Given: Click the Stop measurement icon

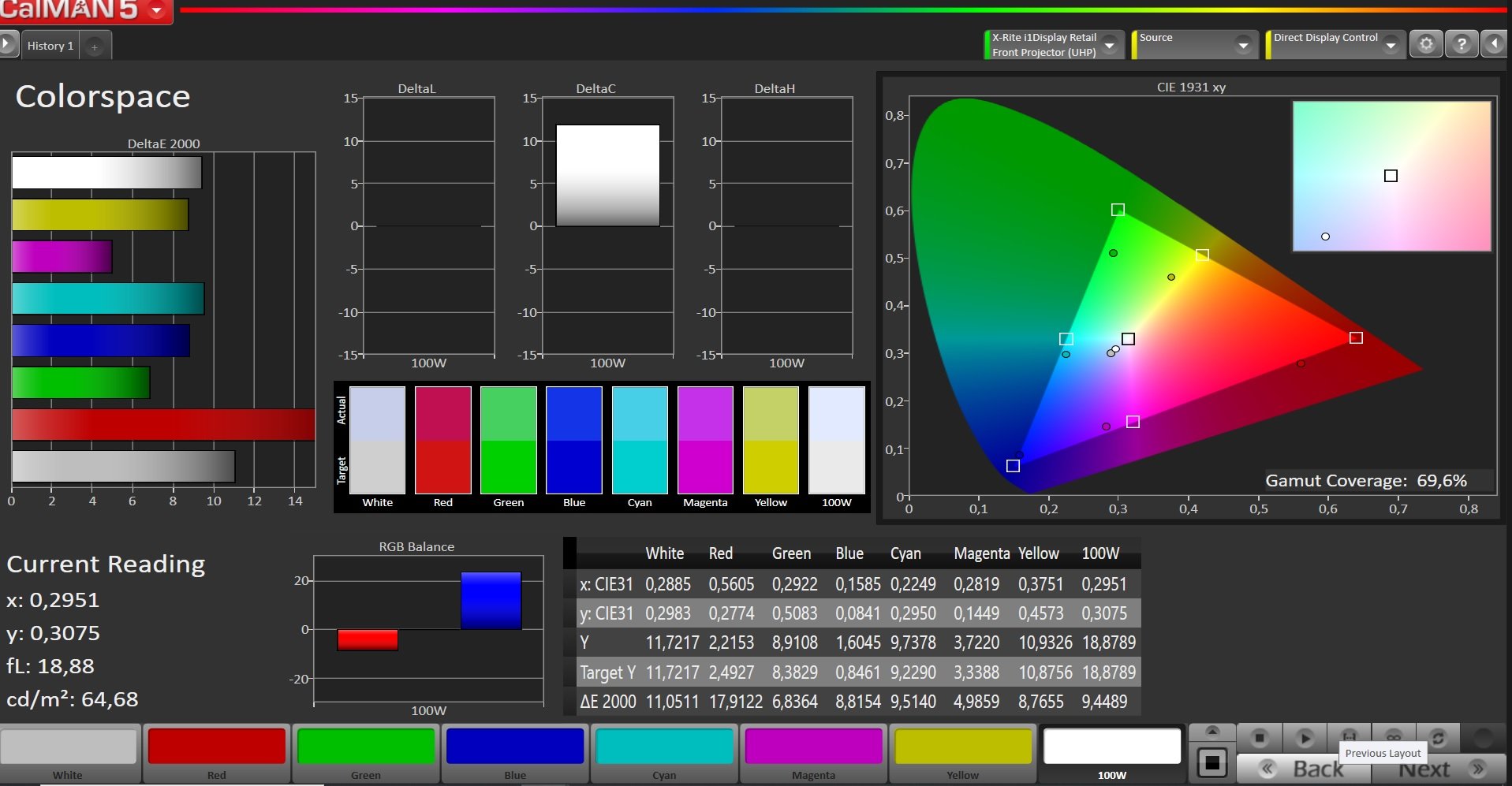Looking at the screenshot, I should 1260,738.
